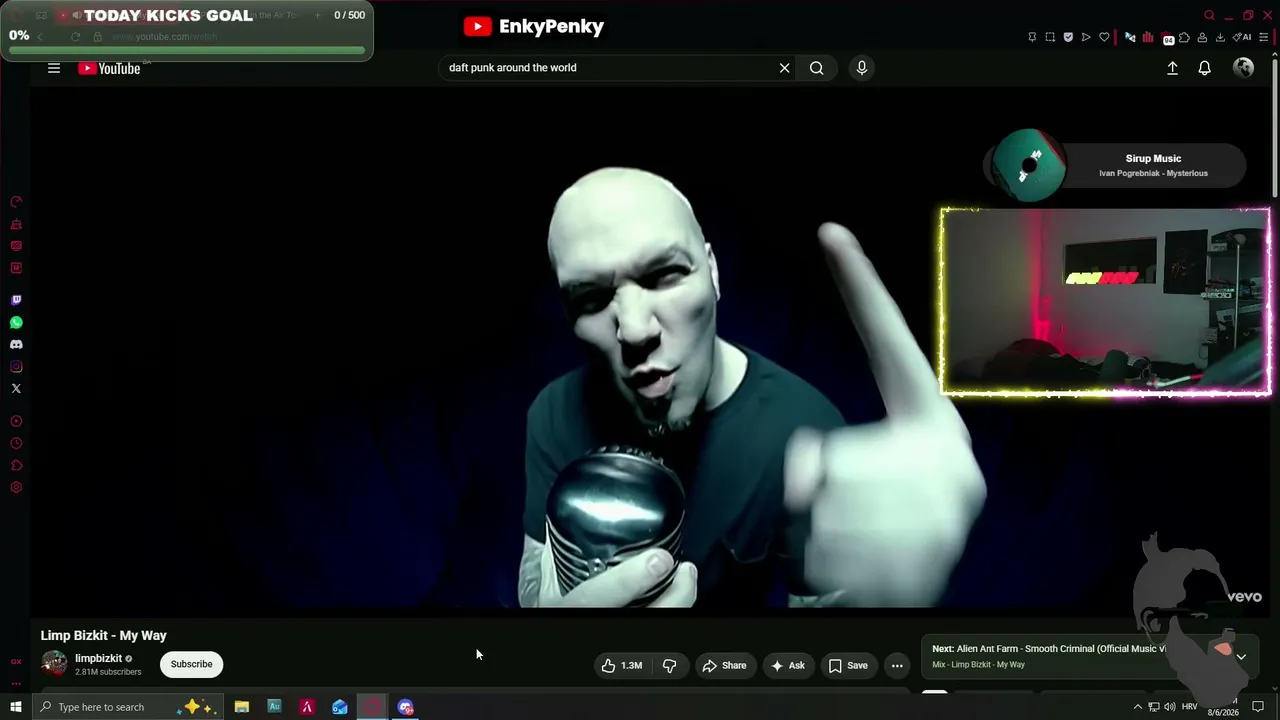Open the sidebar player icon
The image size is (1280, 720).
pyautogui.click(x=16, y=421)
